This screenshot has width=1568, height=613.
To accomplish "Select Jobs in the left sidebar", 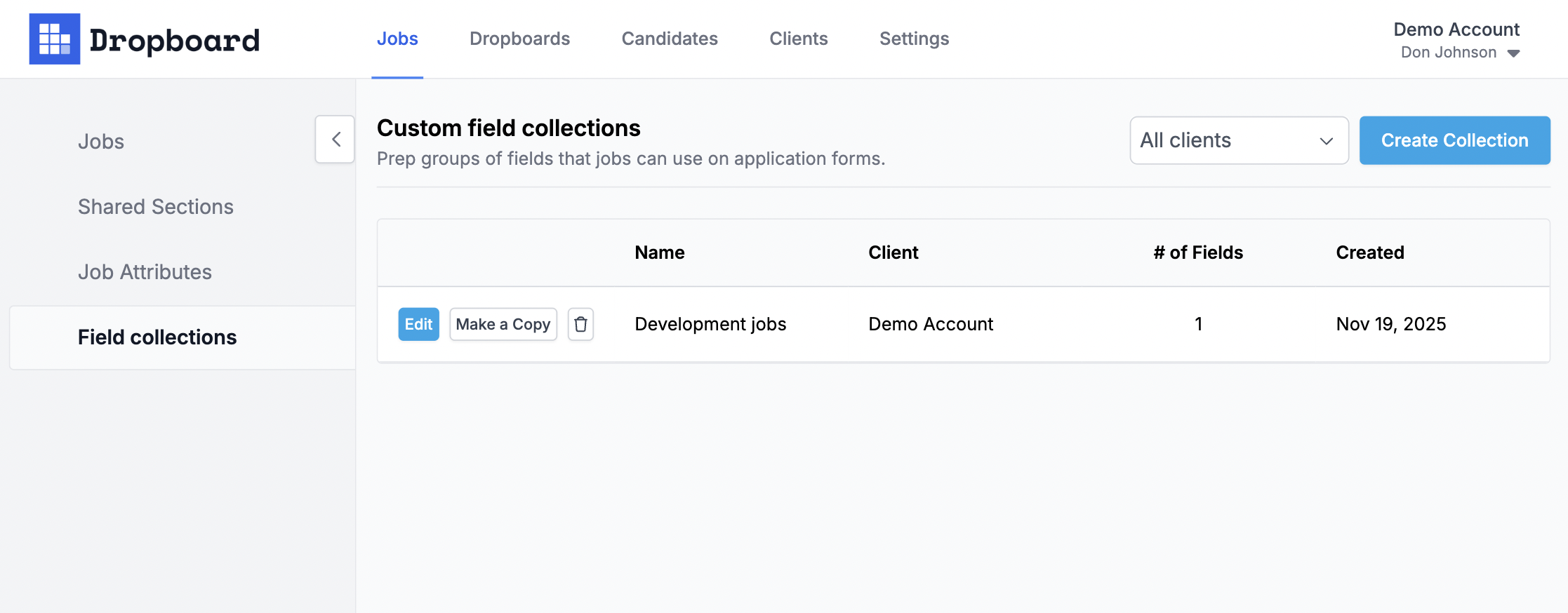I will 101,142.
